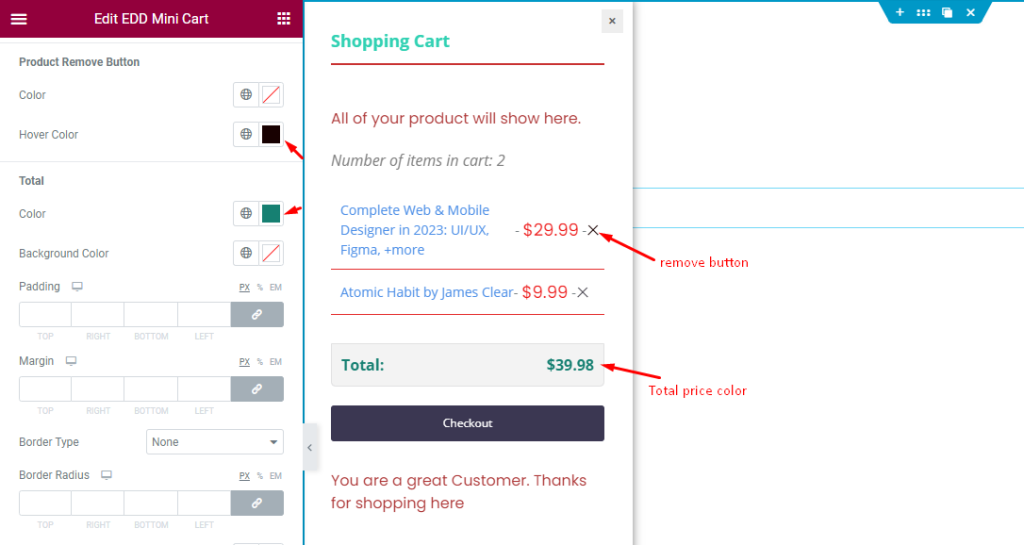Collapse the editor side panel arrow
Viewport: 1024px width, 545px height.
(x=310, y=448)
